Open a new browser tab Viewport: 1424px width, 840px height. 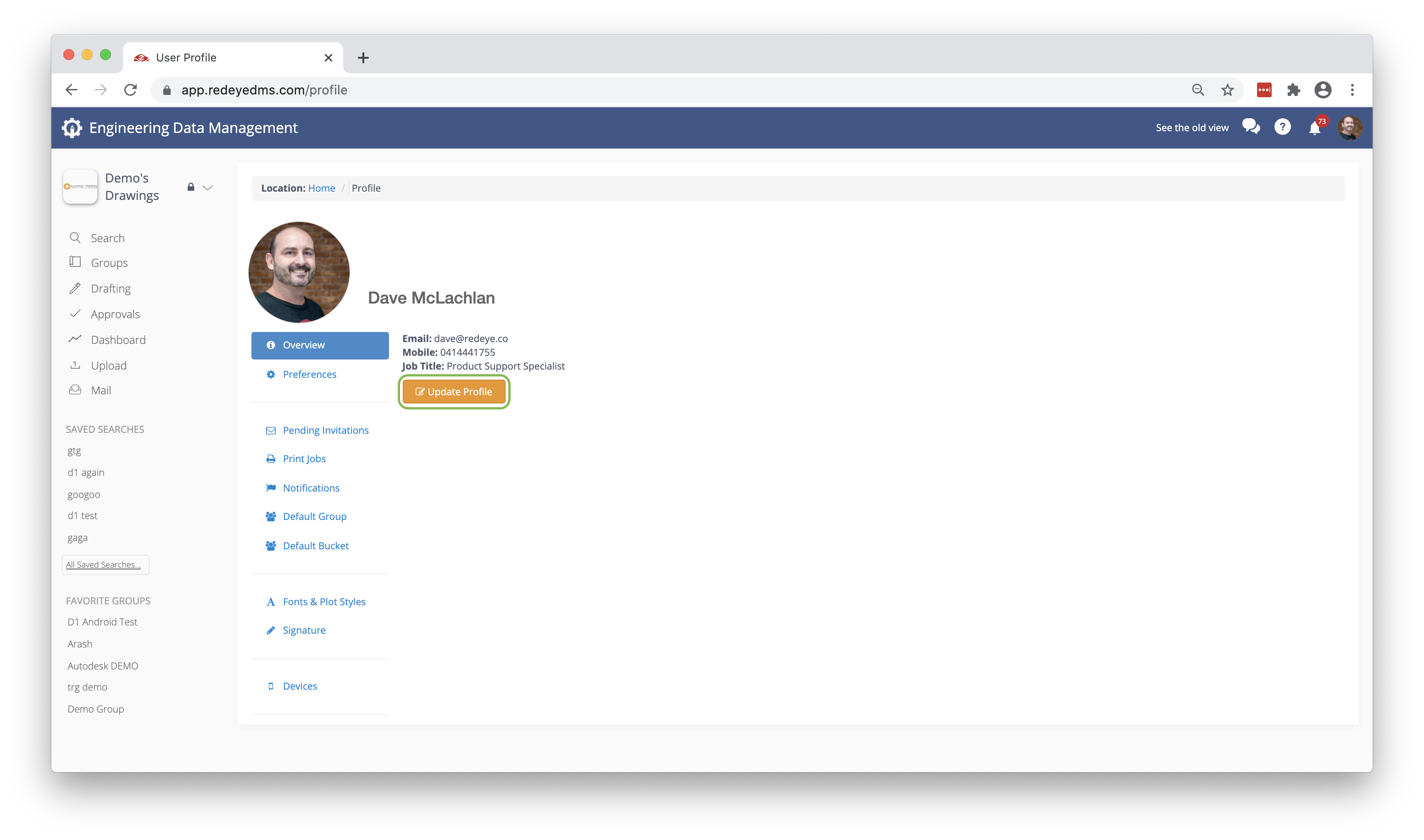click(x=363, y=58)
